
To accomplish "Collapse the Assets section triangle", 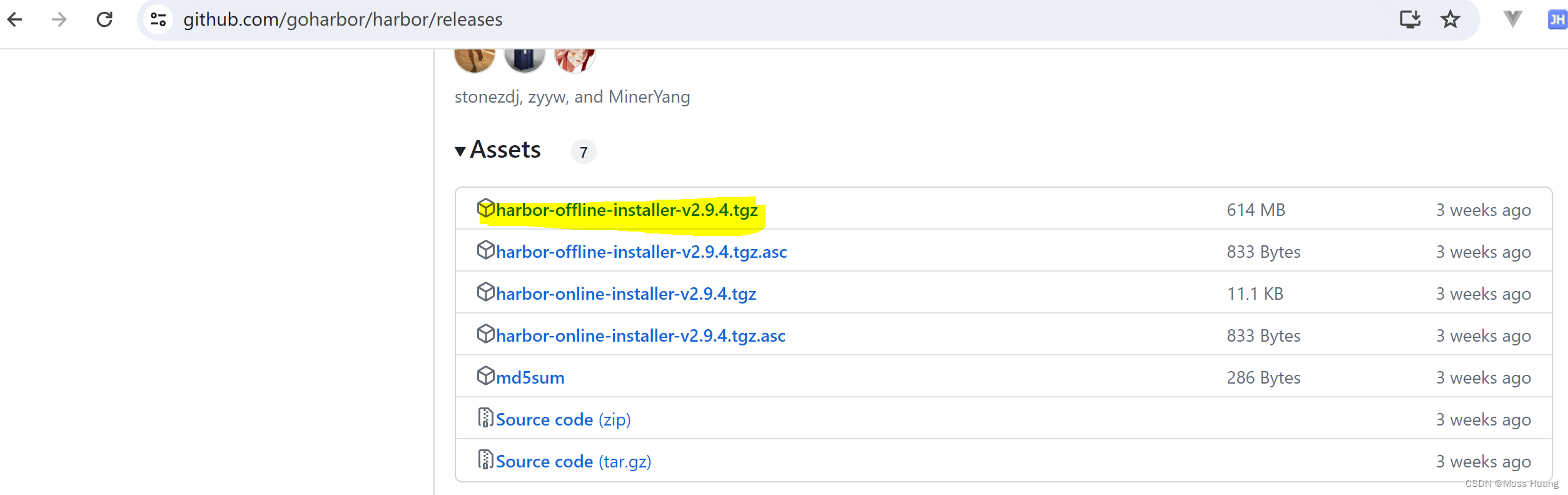I will [460, 151].
